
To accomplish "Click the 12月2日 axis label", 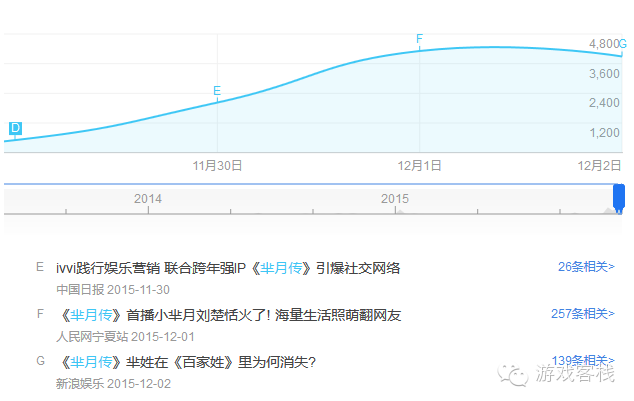I will 599,166.
